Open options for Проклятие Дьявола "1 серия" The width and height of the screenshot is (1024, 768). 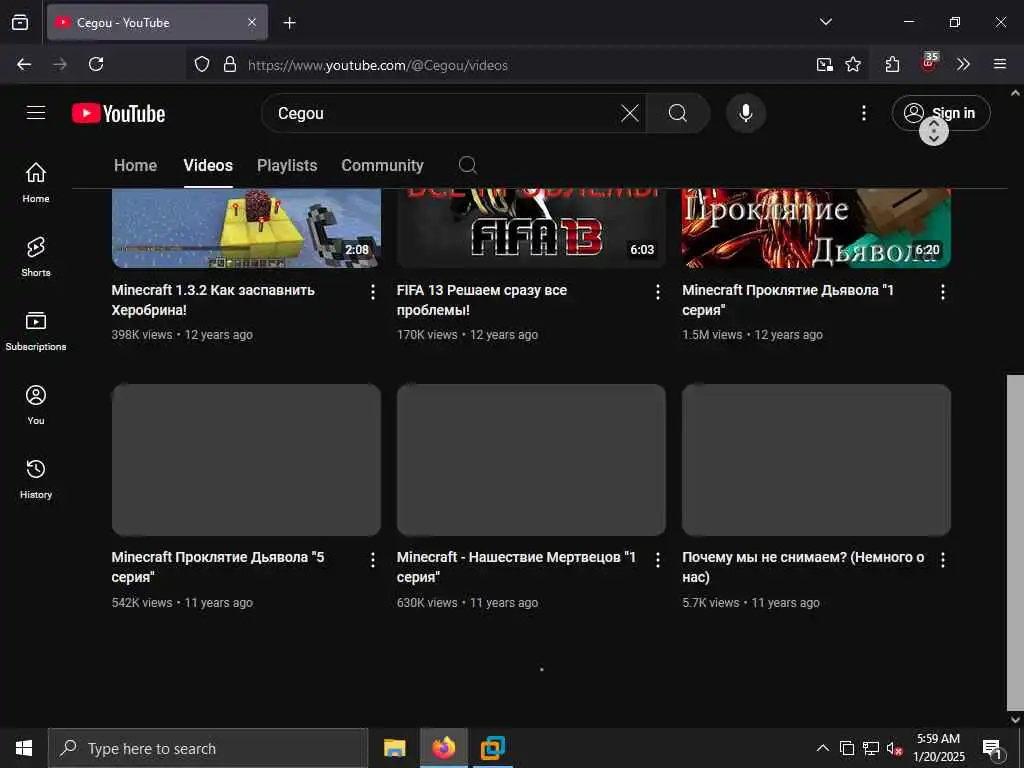(942, 292)
